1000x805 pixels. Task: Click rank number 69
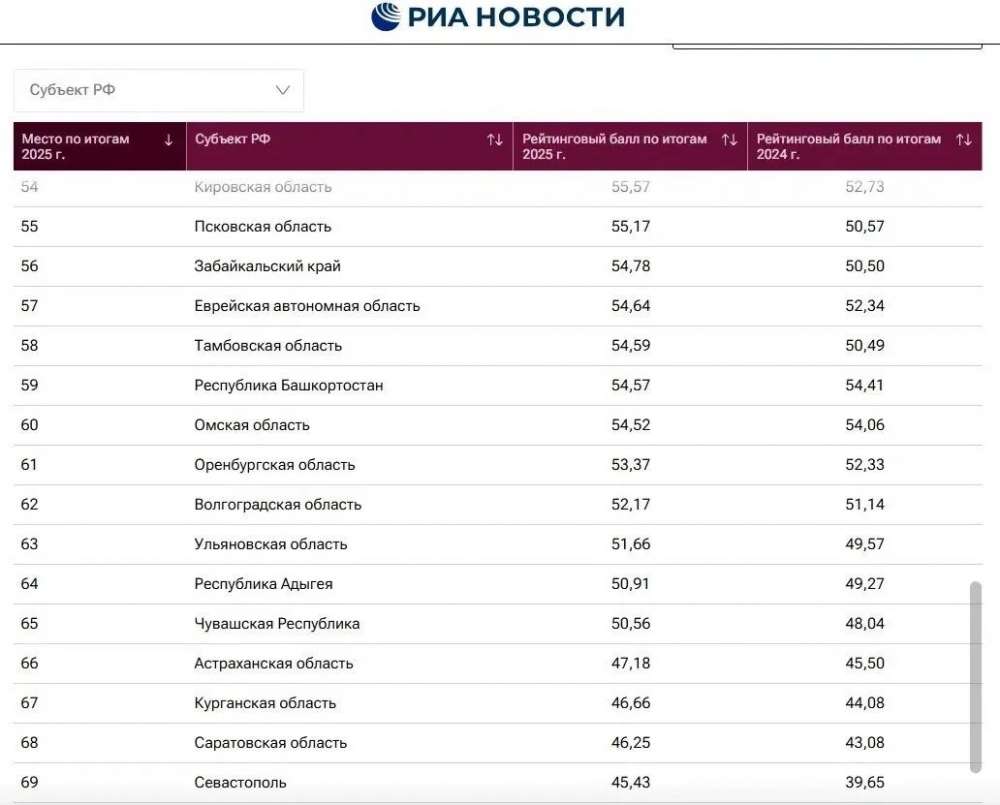point(29,782)
